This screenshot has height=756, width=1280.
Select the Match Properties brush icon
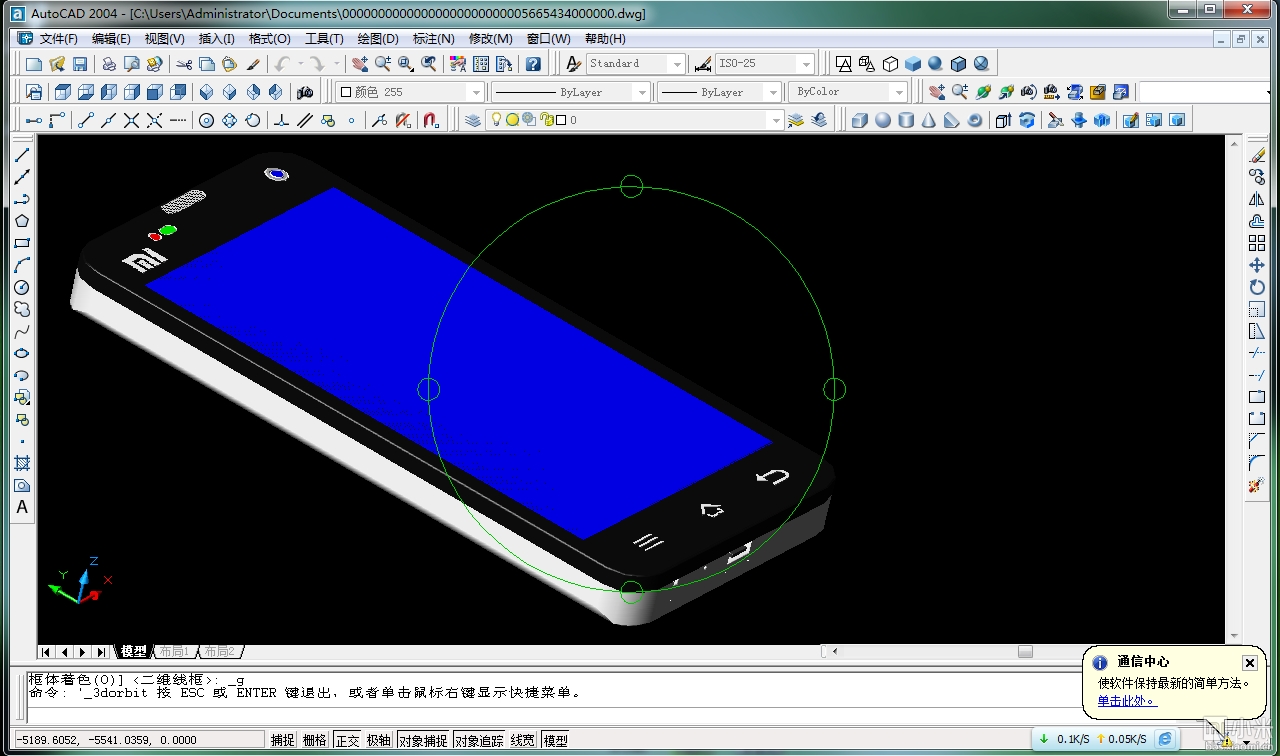(253, 64)
